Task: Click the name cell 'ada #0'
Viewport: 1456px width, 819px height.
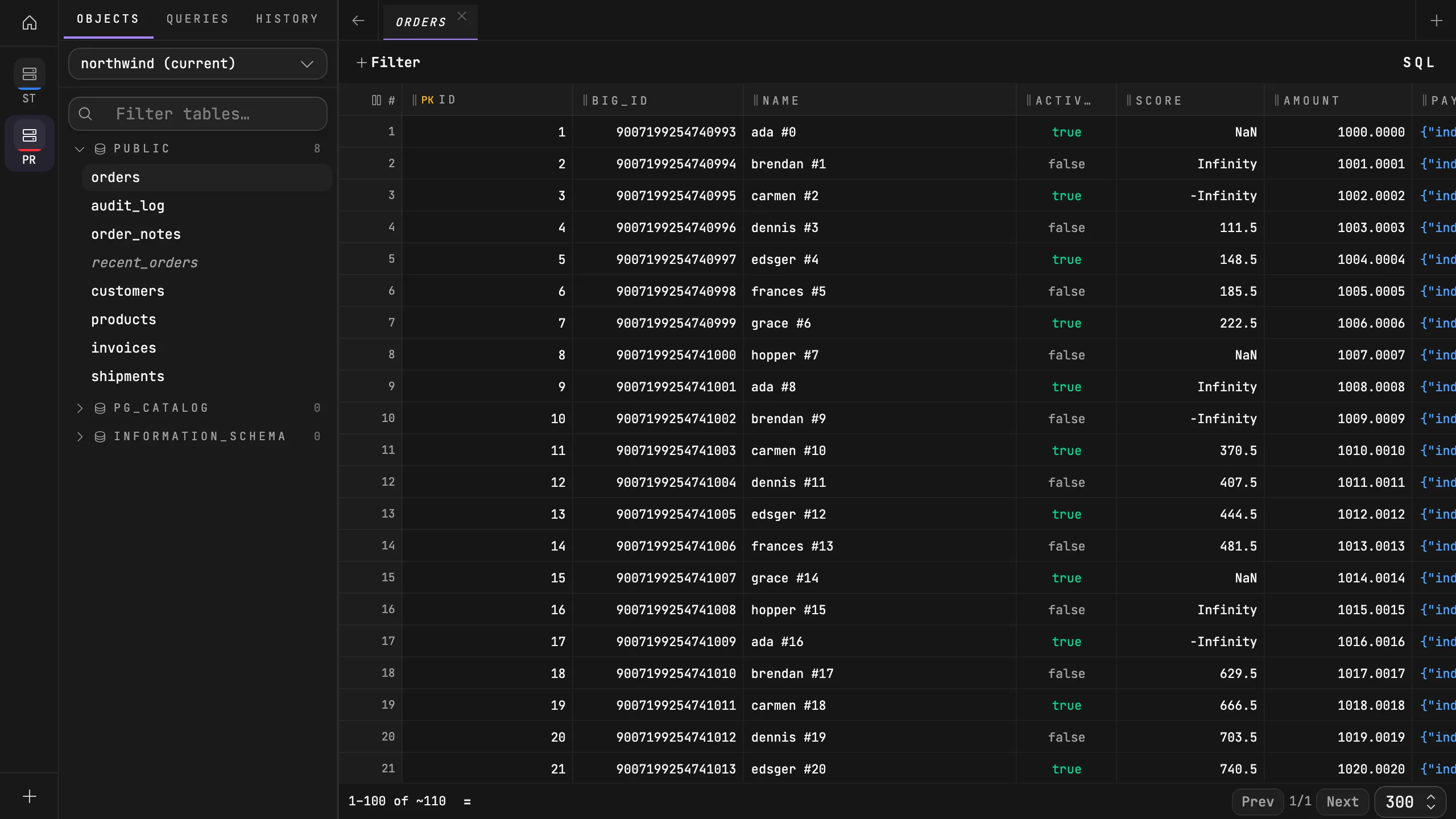Action: pos(880,132)
